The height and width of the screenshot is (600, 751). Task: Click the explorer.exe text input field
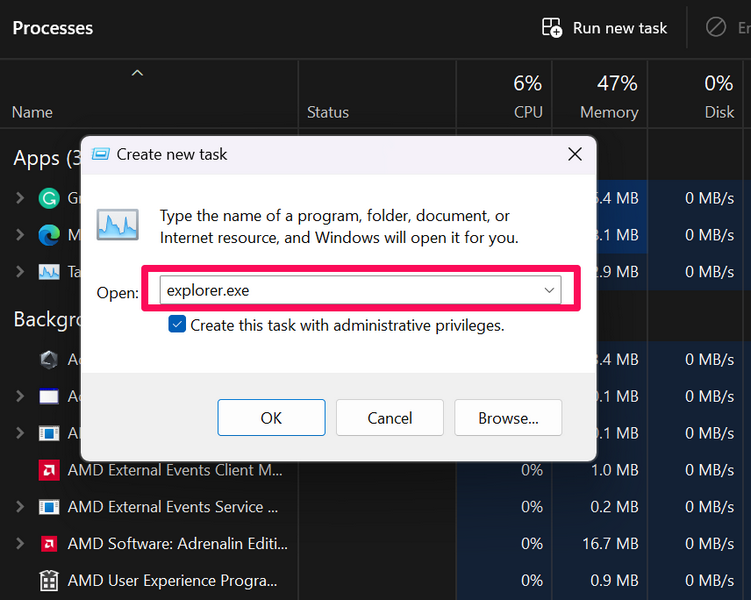pos(350,290)
